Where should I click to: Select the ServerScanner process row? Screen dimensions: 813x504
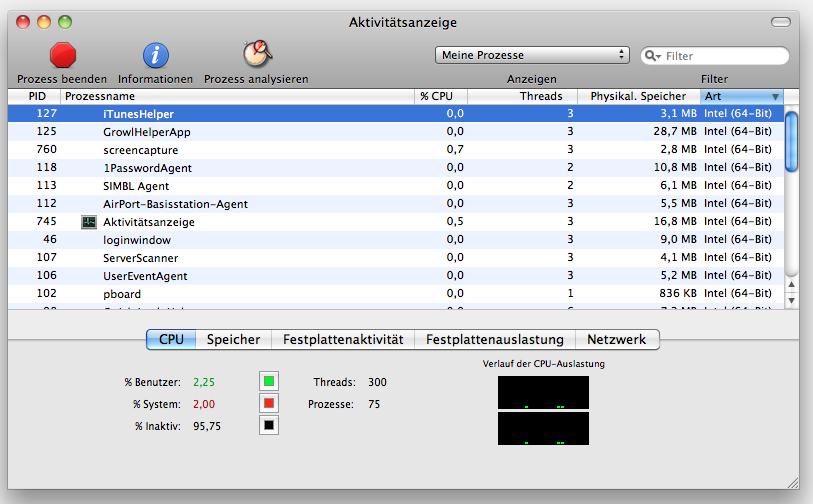tap(396, 257)
